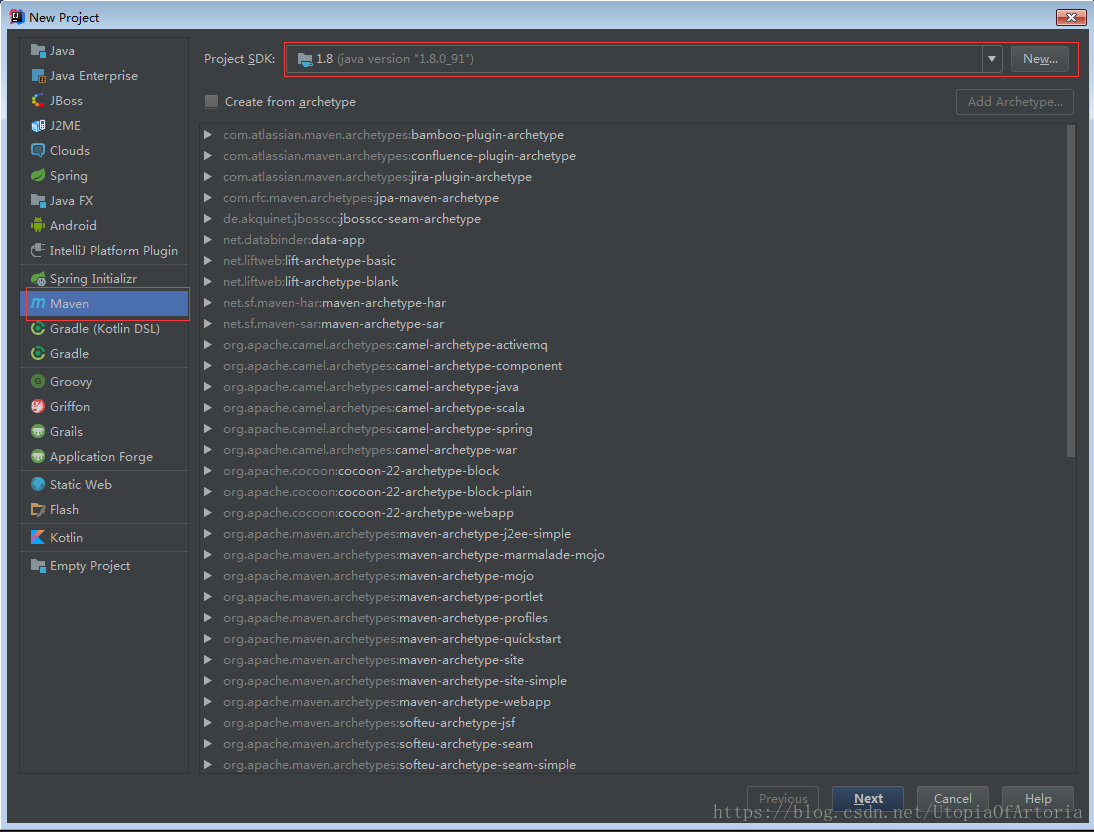1094x832 pixels.
Task: Expand maven-archetype-quickstart node
Action: pyautogui.click(x=208, y=639)
